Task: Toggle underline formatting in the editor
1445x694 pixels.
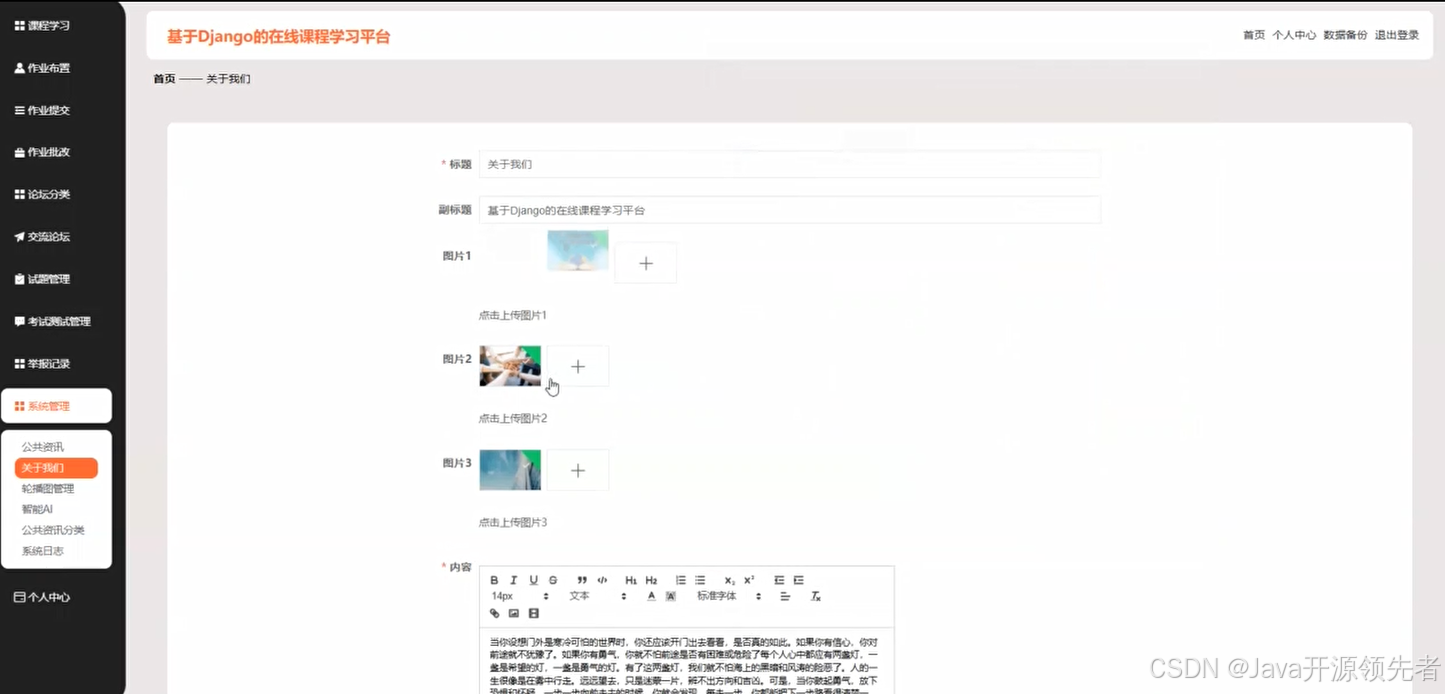Action: 532,580
